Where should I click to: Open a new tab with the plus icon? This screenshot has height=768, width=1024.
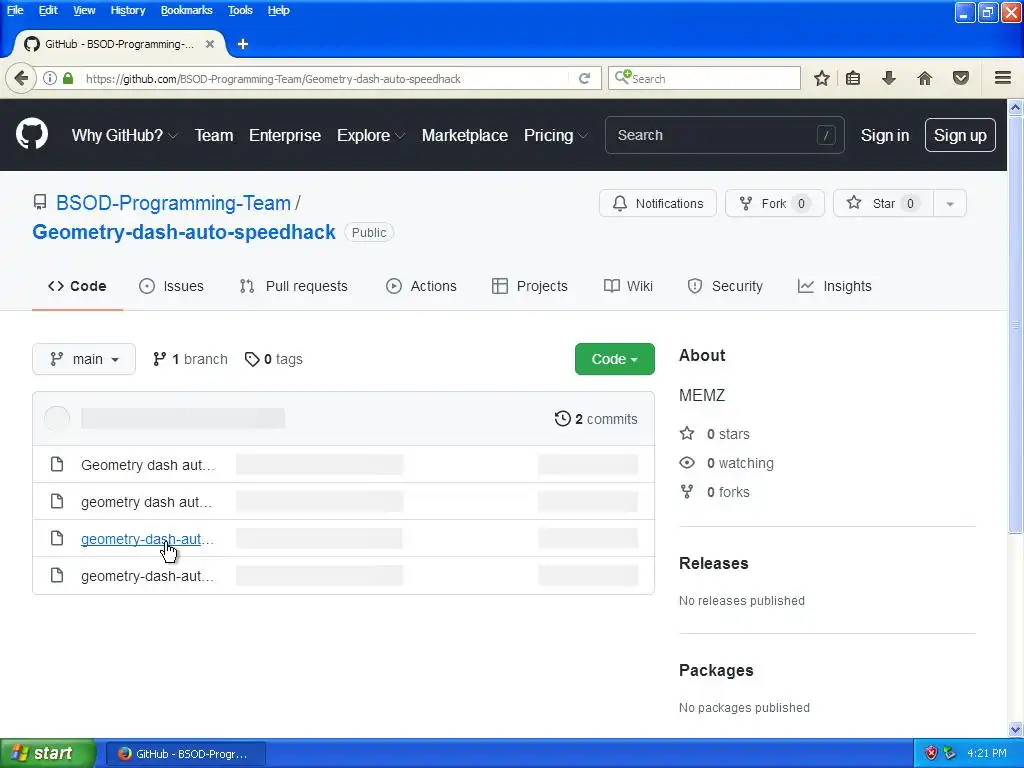[243, 44]
